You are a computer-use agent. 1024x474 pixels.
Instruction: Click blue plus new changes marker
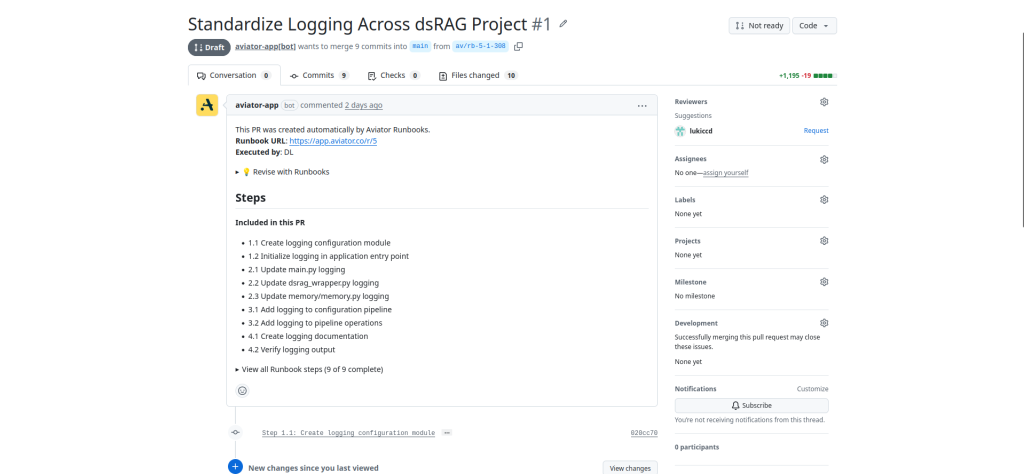(235, 467)
